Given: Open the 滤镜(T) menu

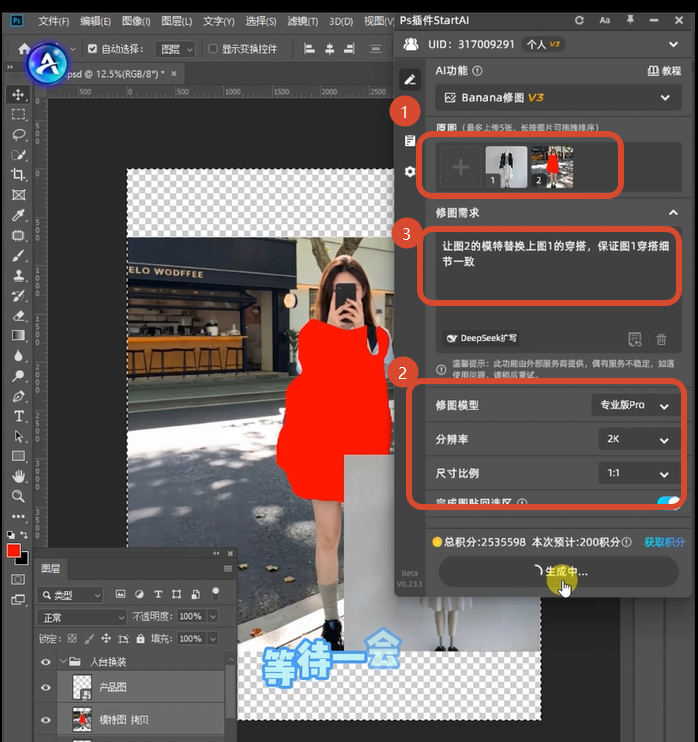Looking at the screenshot, I should (x=303, y=21).
